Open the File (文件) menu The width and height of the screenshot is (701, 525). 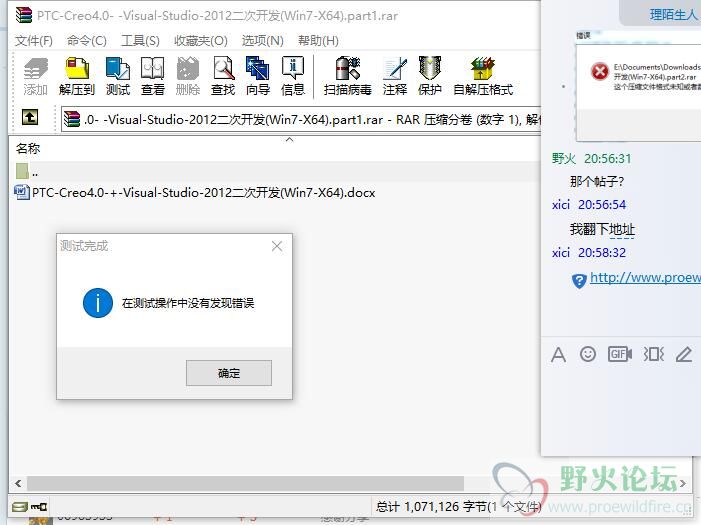point(34,41)
